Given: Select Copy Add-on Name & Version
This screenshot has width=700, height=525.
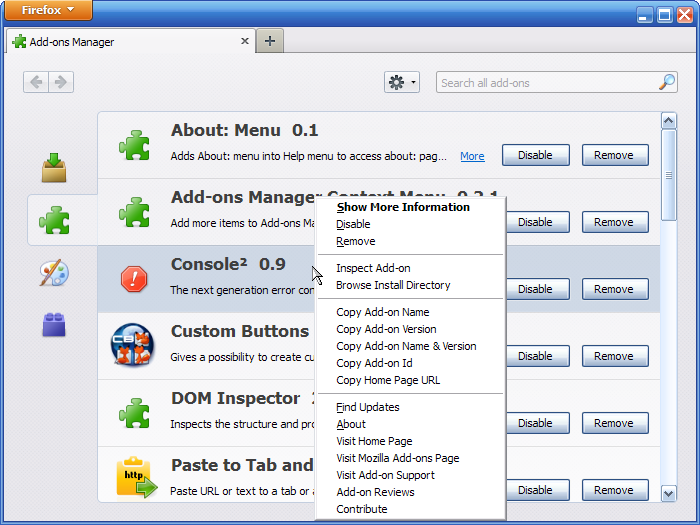Looking at the screenshot, I should 410,346.
